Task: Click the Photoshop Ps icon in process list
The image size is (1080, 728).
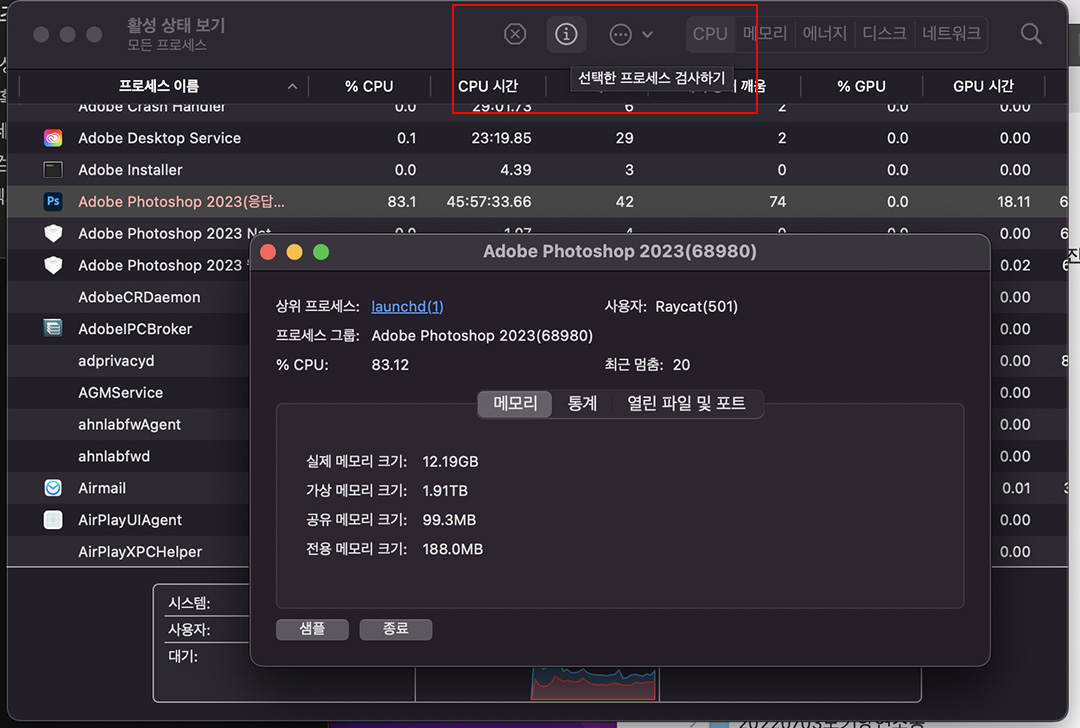Action: click(53, 201)
